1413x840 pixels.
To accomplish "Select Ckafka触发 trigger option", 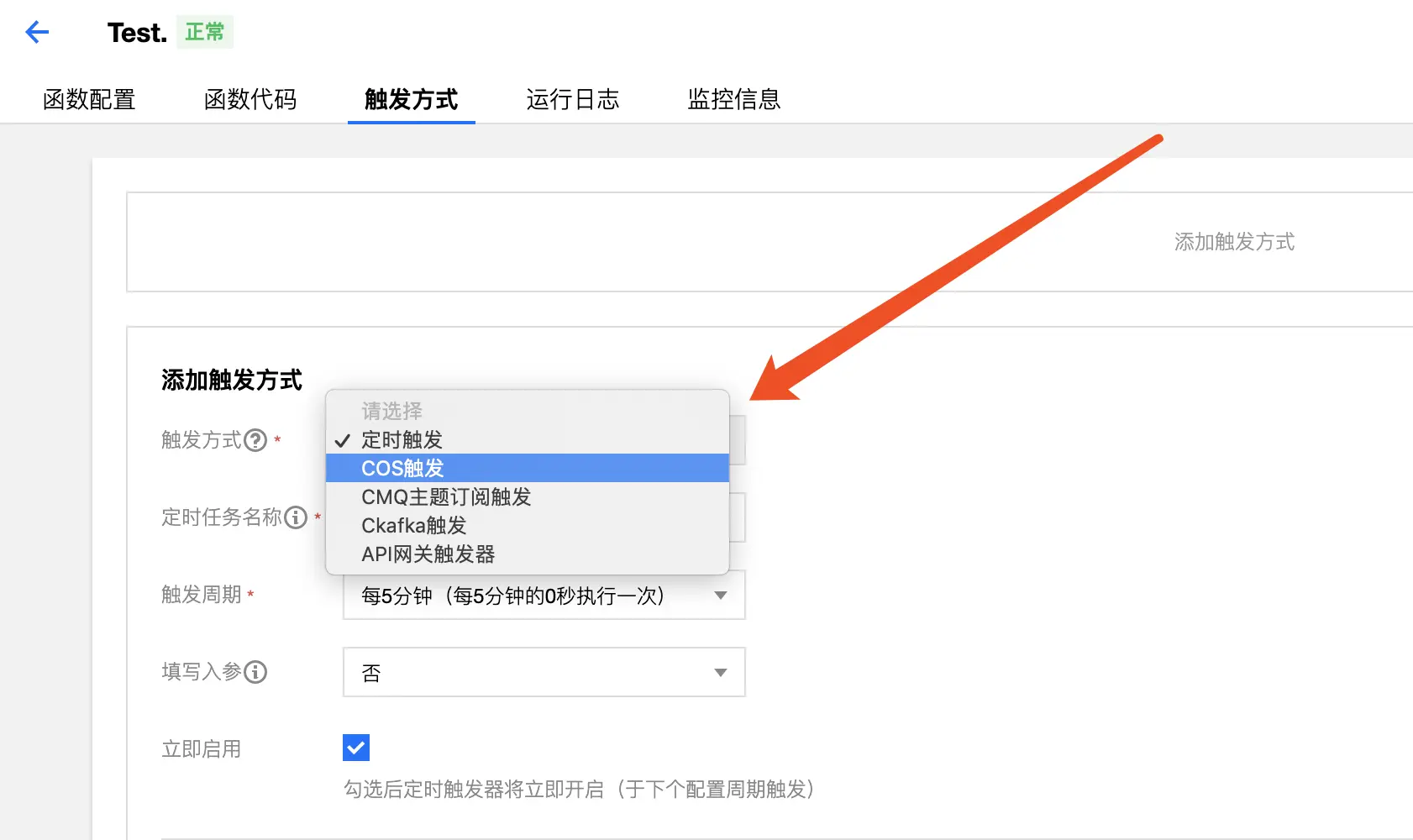I will coord(413,525).
